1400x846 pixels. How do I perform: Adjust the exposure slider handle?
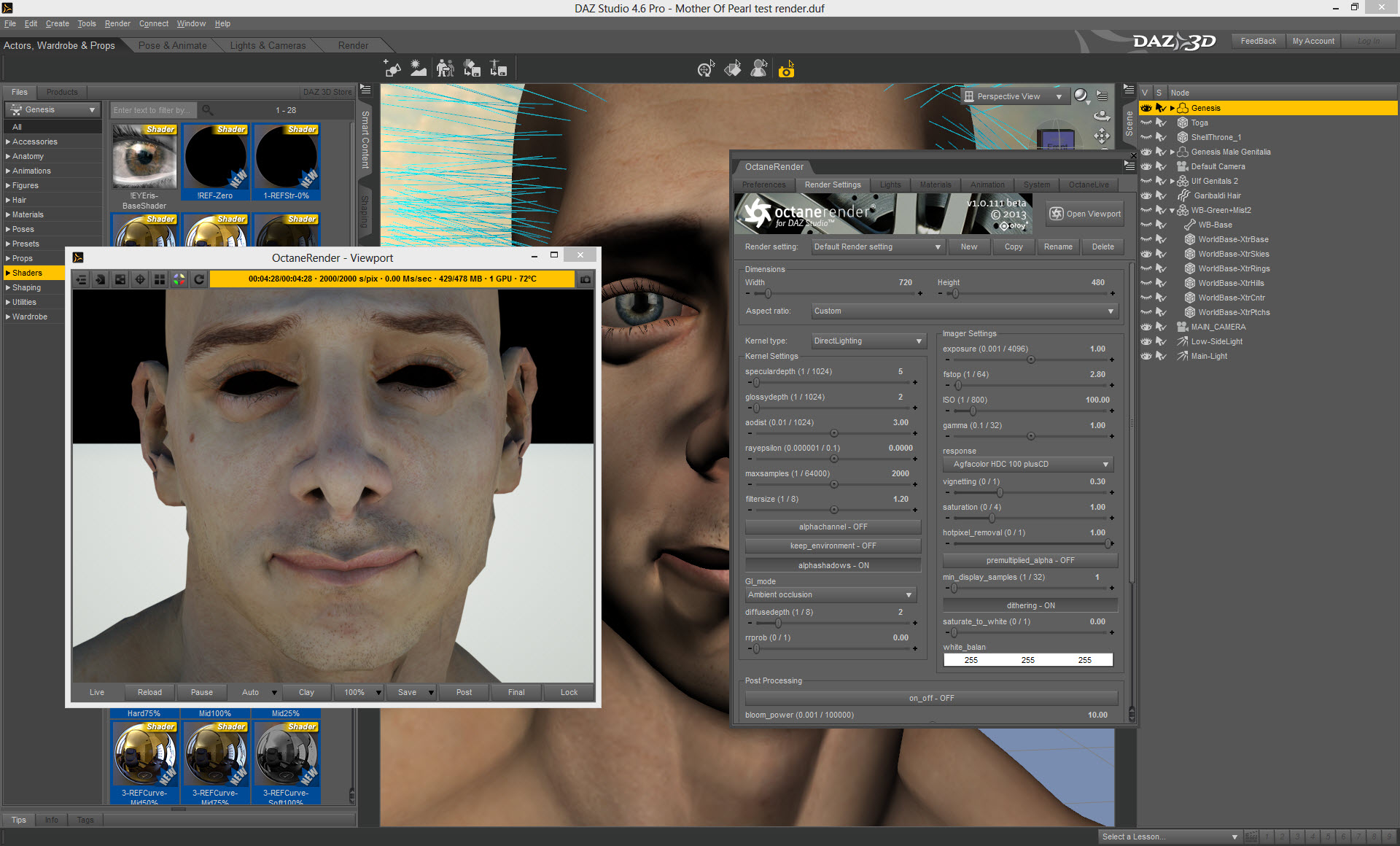1030,360
